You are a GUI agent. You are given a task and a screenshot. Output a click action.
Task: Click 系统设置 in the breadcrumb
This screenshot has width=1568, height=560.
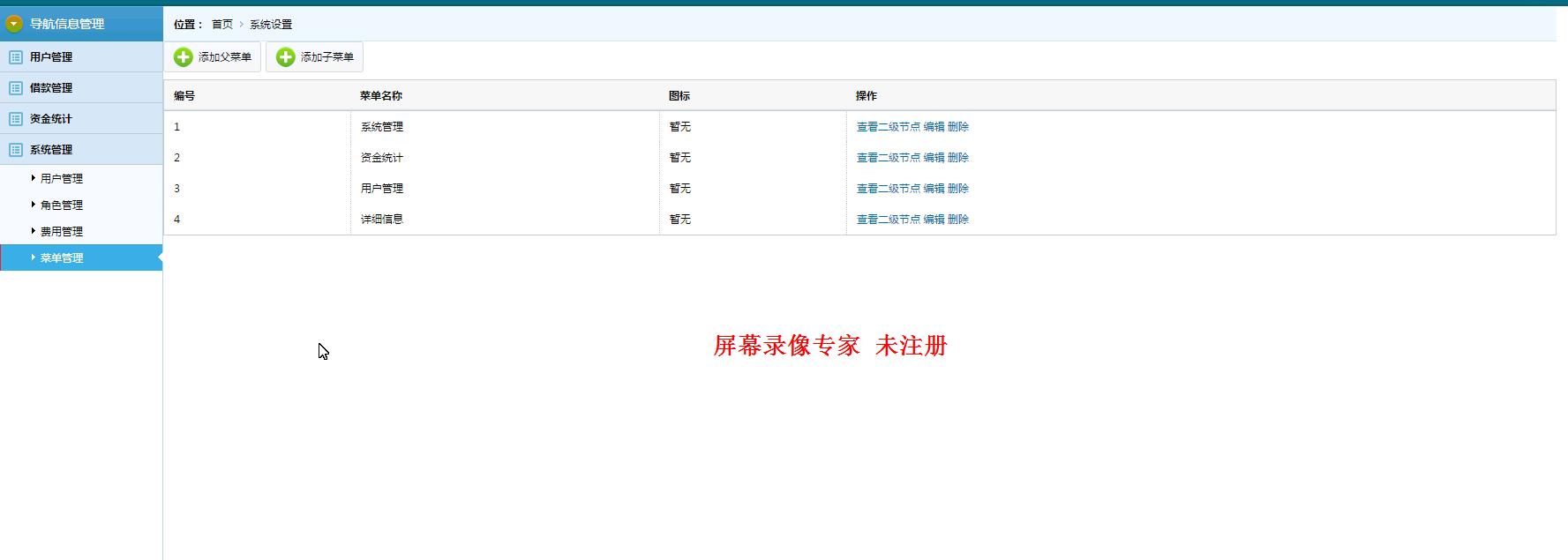click(271, 25)
